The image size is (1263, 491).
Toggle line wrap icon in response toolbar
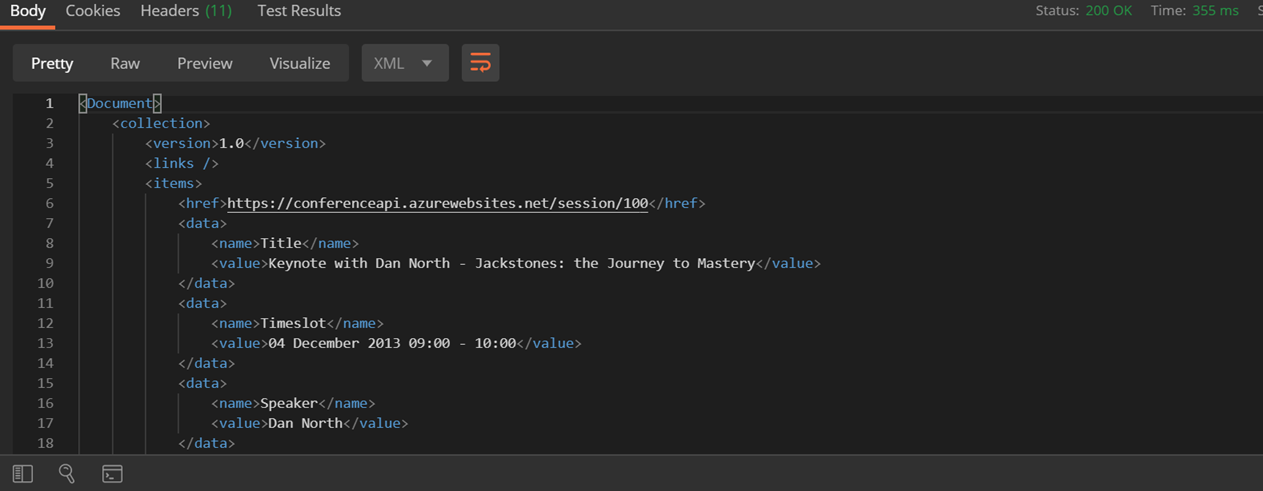(x=480, y=63)
